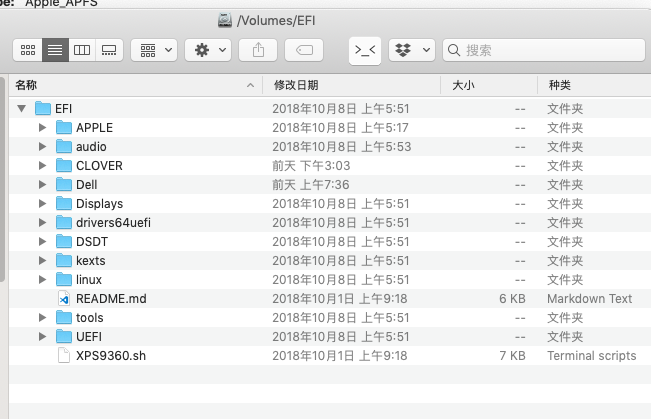Image resolution: width=651 pixels, height=419 pixels.
Task: Click Dell's date 前天 上午7:36
Action: 311,185
